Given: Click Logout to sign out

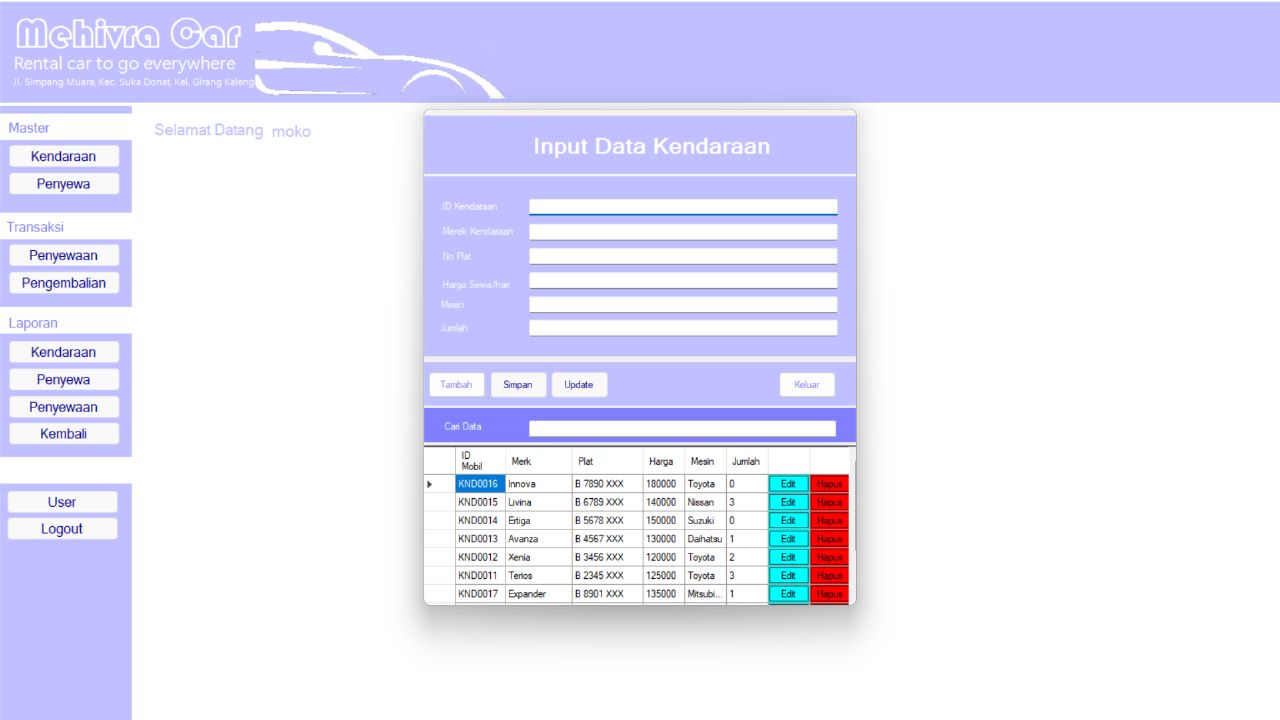Looking at the screenshot, I should point(62,528).
